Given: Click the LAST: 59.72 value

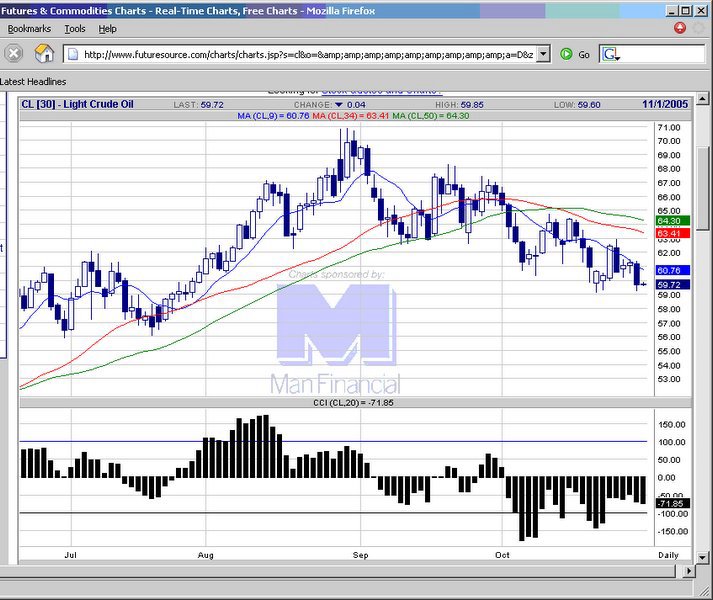Looking at the screenshot, I should (198, 105).
